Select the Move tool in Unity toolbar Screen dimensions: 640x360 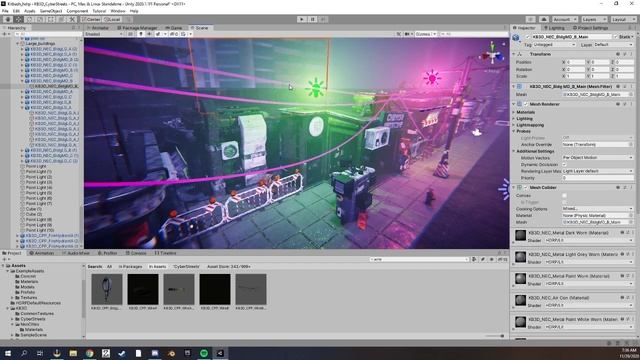tap(19, 19)
